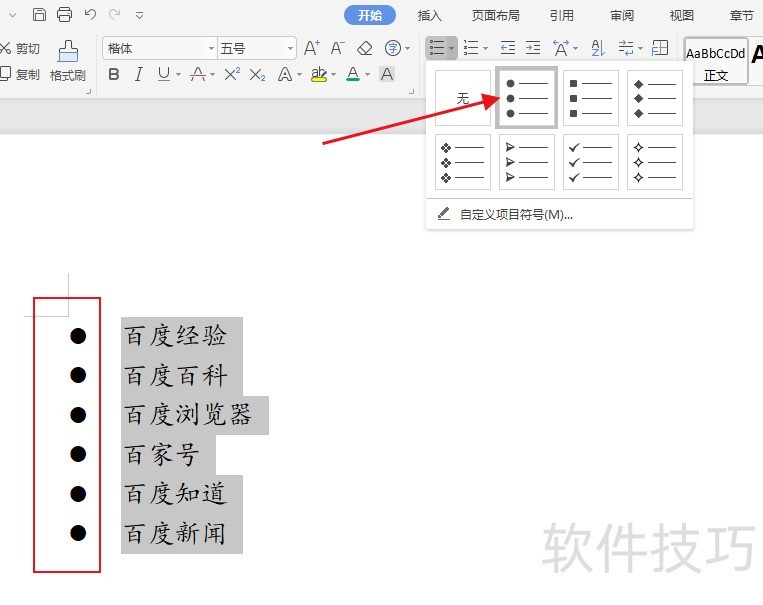Open the 视图 ribbon tab
This screenshot has height=605, width=763.
point(681,16)
